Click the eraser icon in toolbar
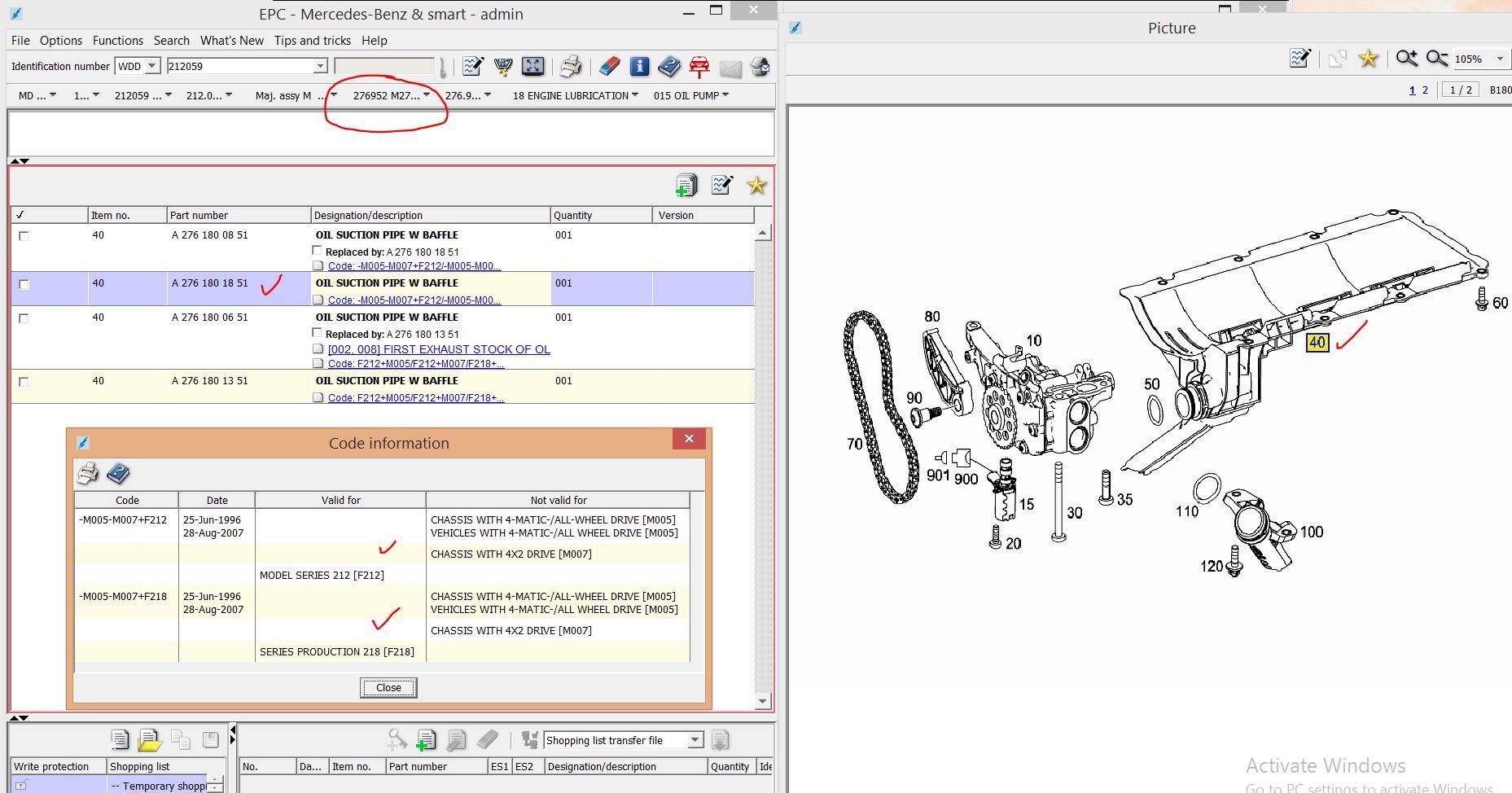The height and width of the screenshot is (793, 1512). [x=609, y=67]
